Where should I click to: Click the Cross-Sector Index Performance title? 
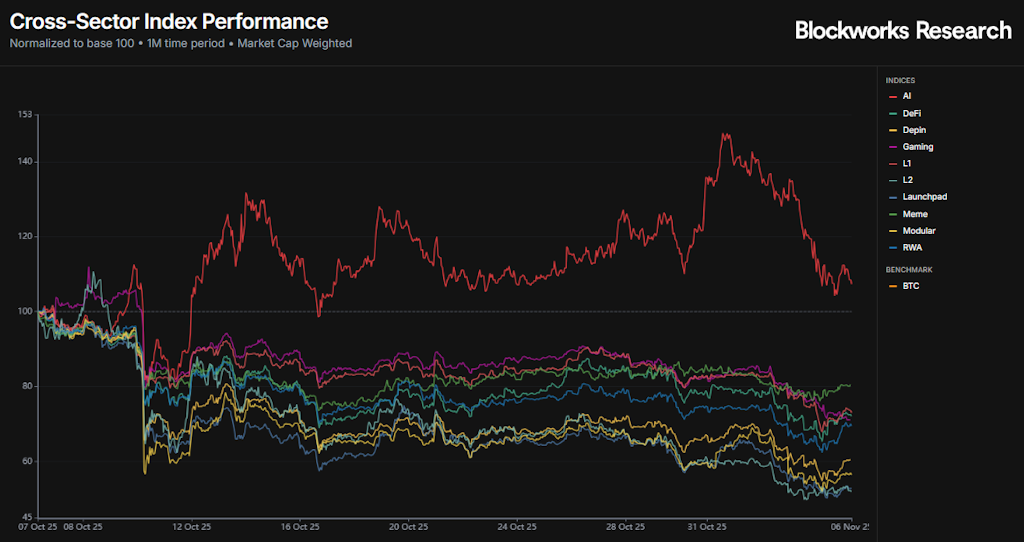tap(169, 21)
